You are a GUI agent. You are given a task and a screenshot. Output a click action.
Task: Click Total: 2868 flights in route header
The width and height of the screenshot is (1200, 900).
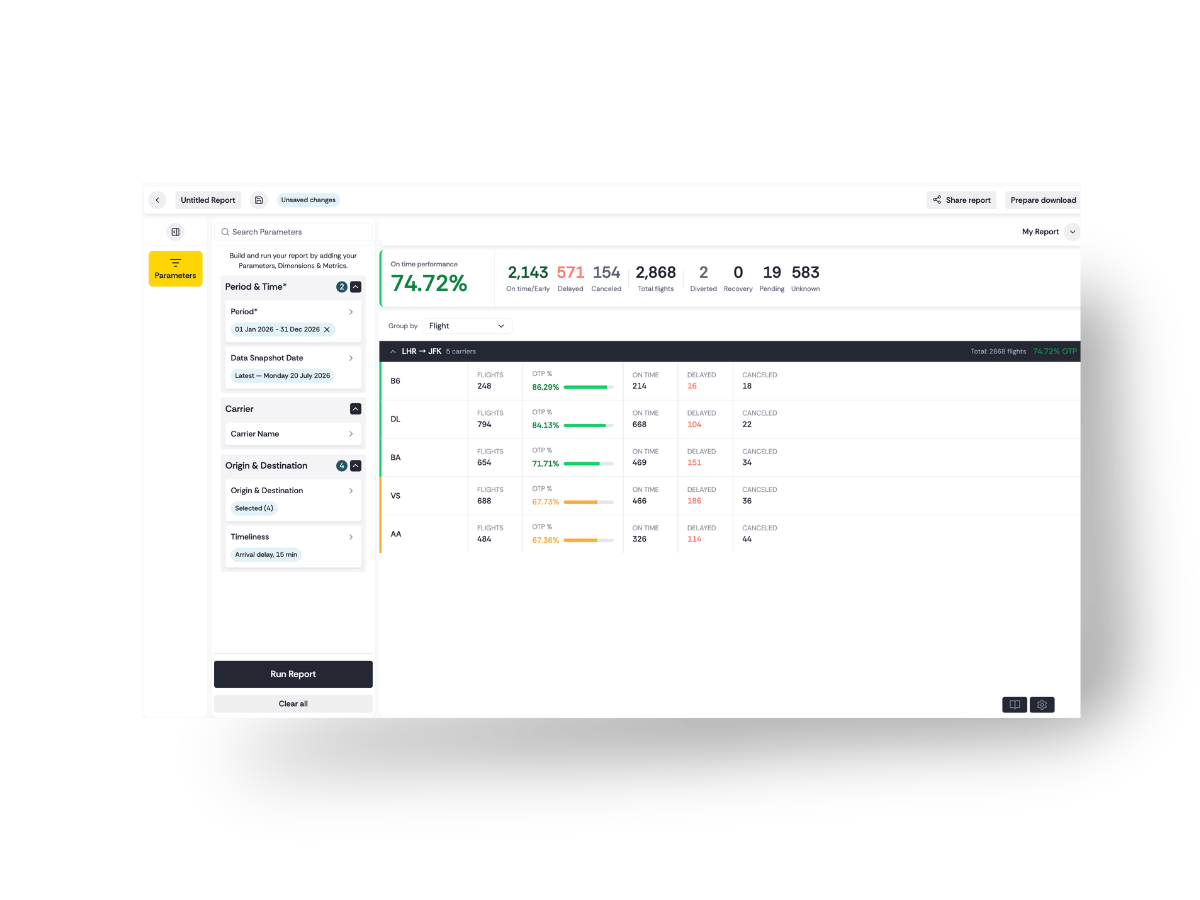click(998, 352)
